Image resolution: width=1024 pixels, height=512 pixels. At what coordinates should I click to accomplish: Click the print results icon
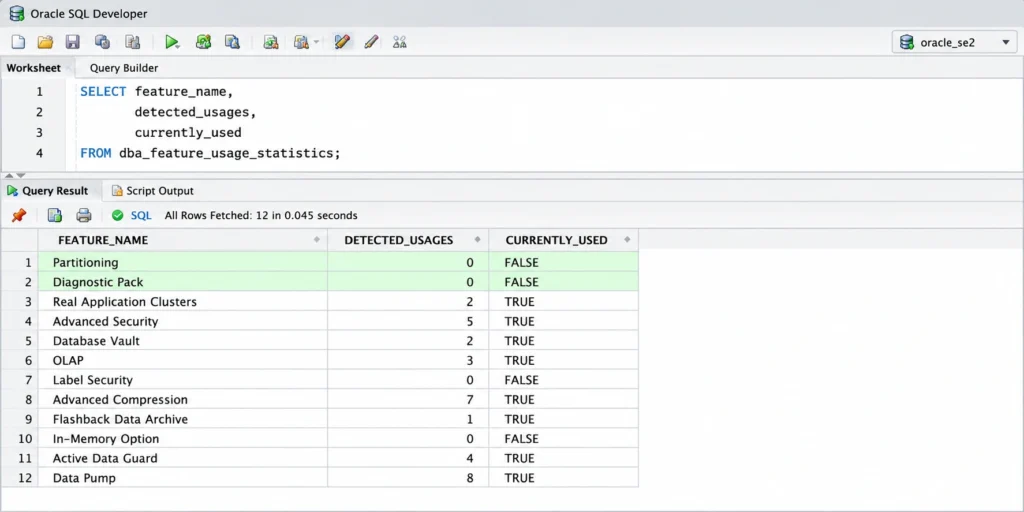click(84, 216)
